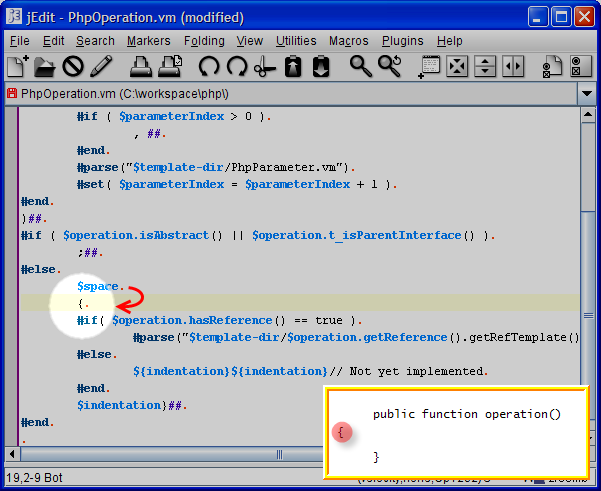Maximize the jEdit window
601x491 pixels.
[561, 17]
